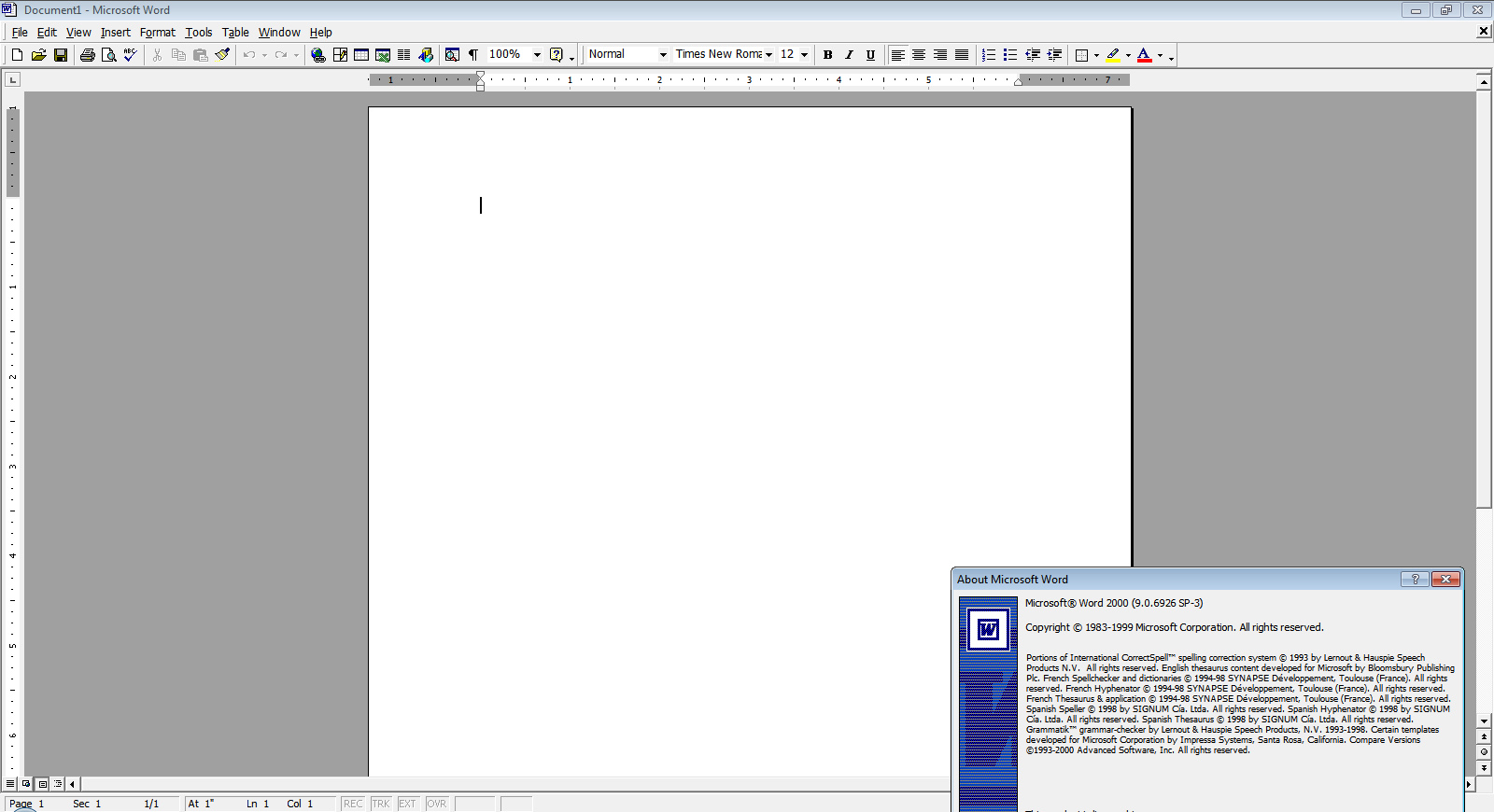This screenshot has width=1494, height=812.
Task: Expand the font color dropdown arrow
Action: [x=1160, y=55]
